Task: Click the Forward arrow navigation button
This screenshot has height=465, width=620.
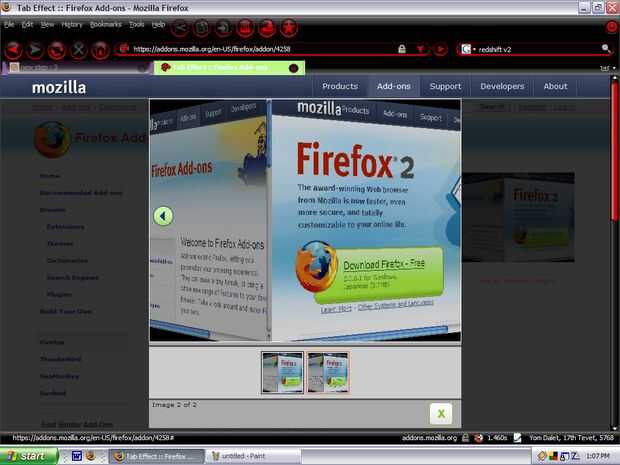Action: click(x=35, y=50)
